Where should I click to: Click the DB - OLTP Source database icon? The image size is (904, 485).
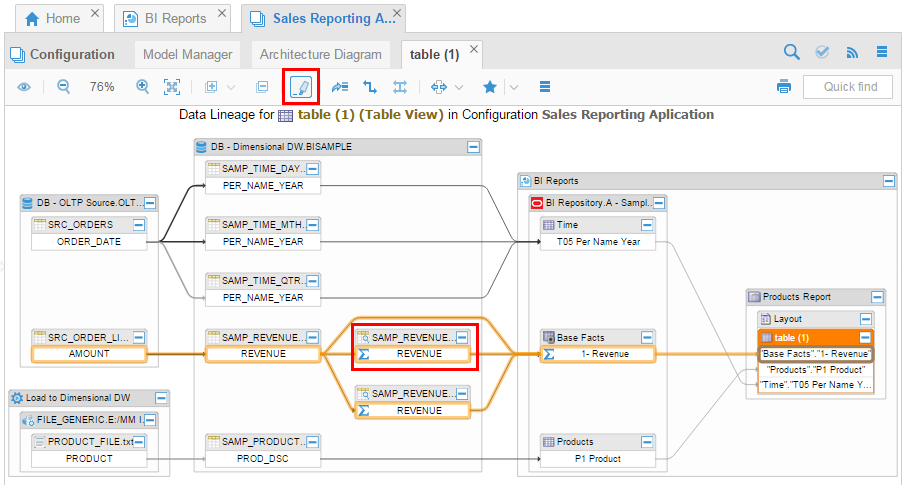[27, 203]
